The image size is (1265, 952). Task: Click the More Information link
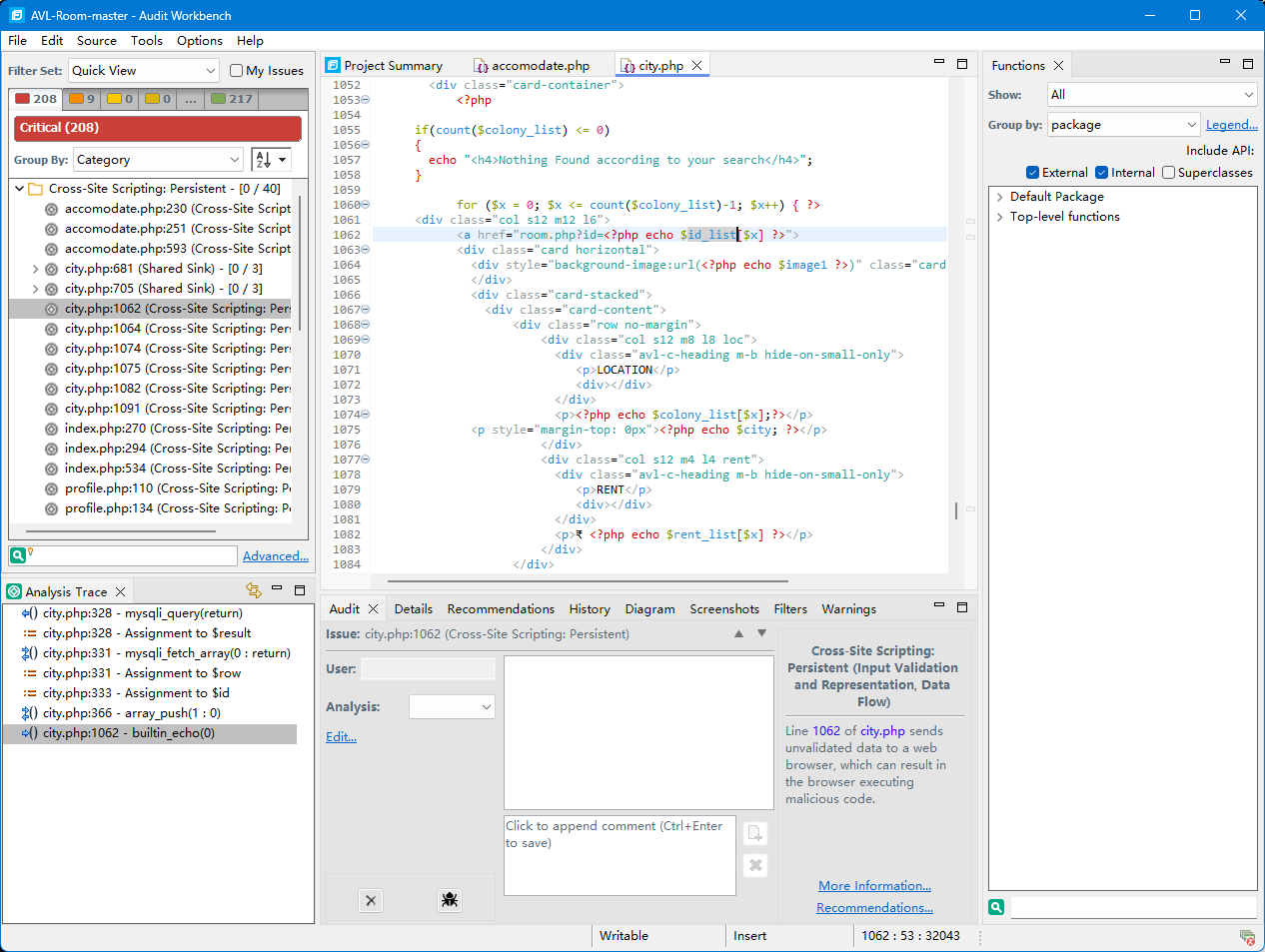coord(874,886)
